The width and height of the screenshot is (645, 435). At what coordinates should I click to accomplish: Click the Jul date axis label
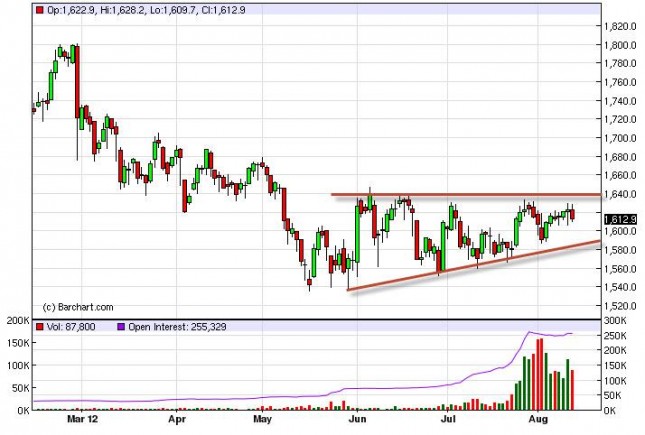(448, 419)
